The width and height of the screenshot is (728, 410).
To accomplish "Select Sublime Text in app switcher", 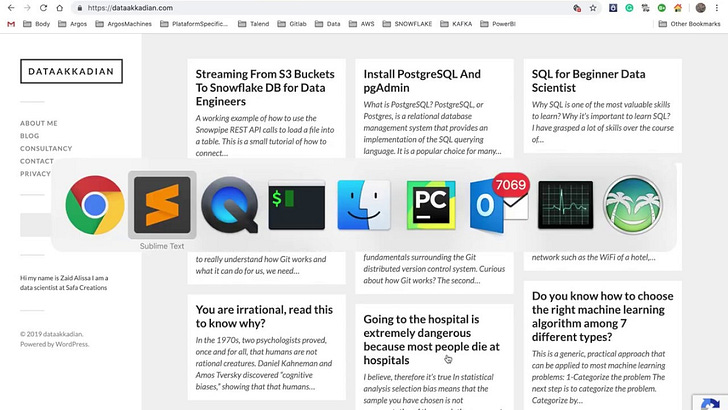I will 162,205.
